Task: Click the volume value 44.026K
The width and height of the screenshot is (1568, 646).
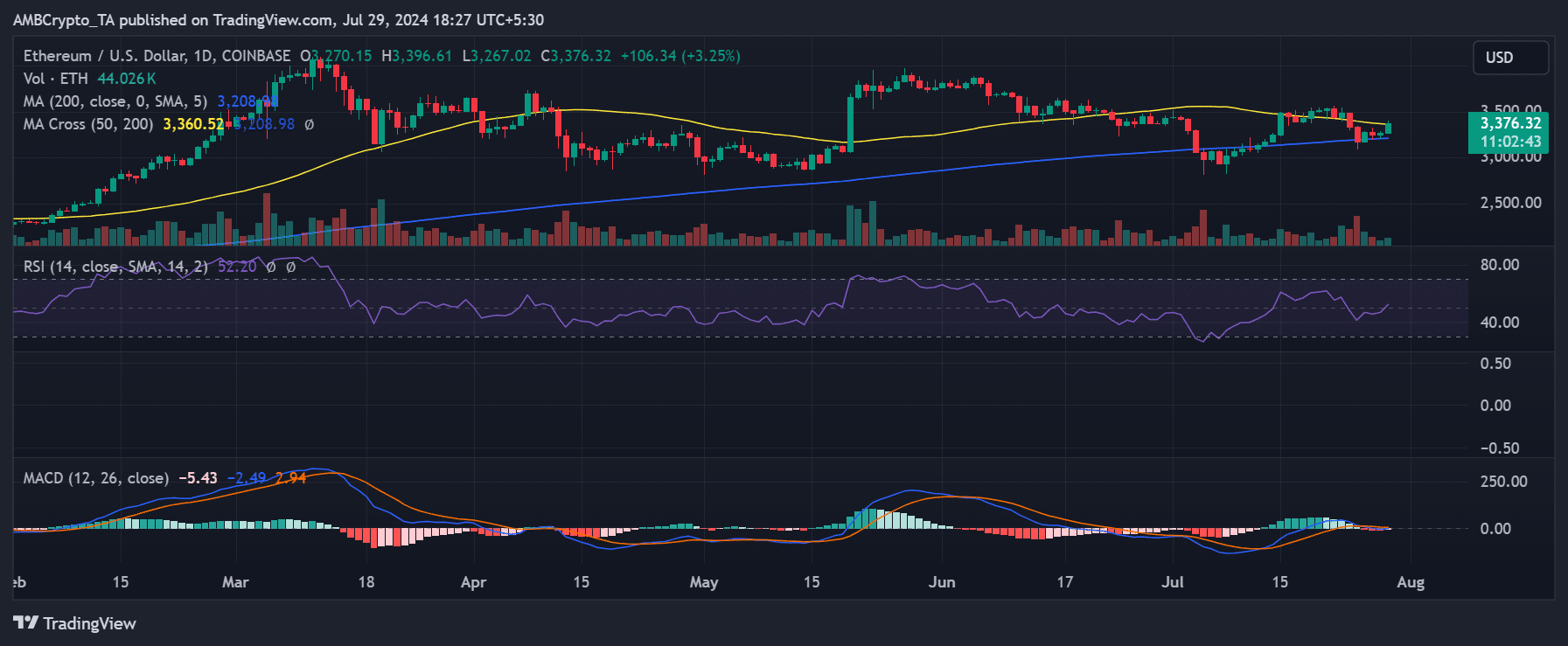Action: tap(127, 79)
